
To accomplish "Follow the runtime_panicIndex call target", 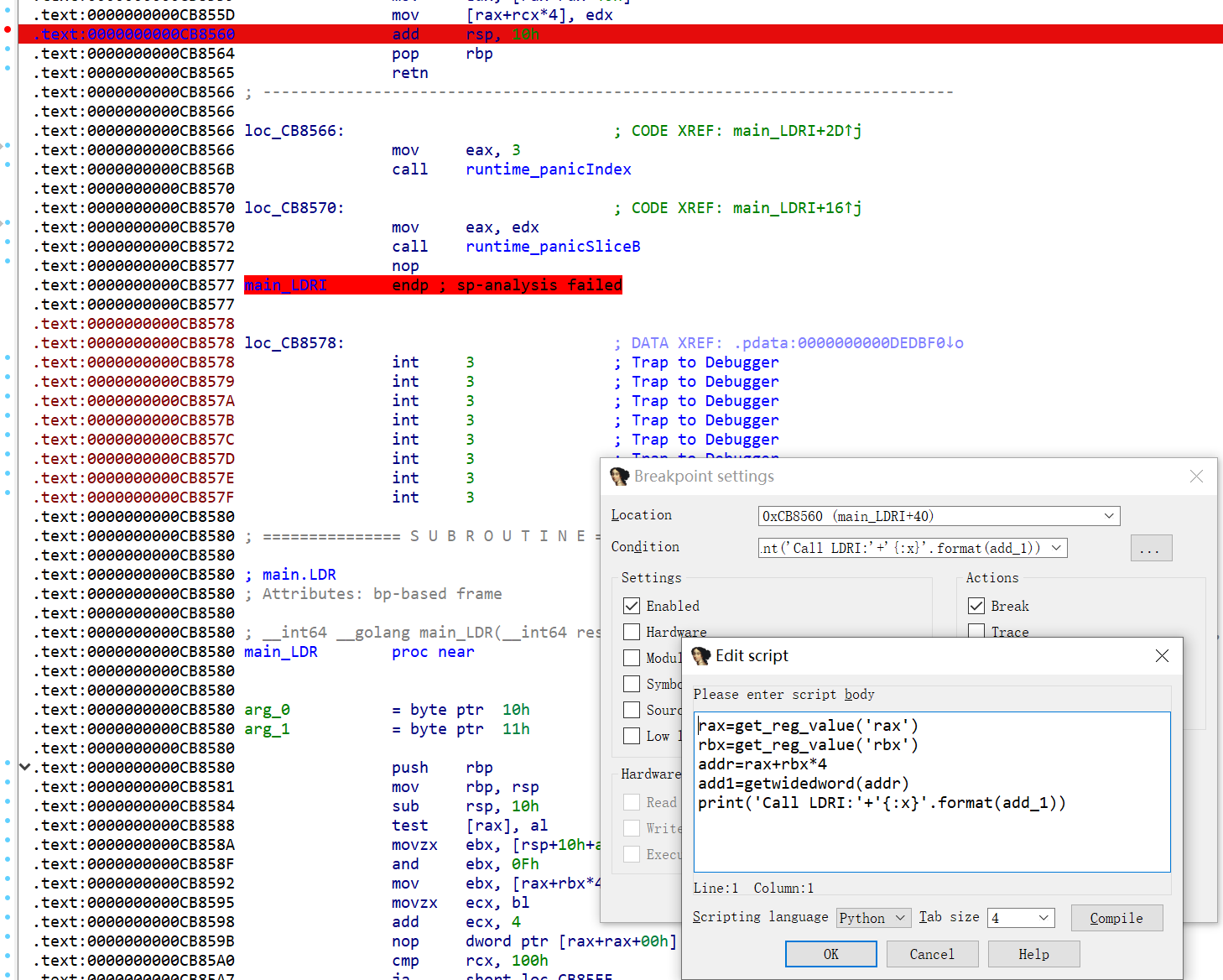I will coord(548,169).
